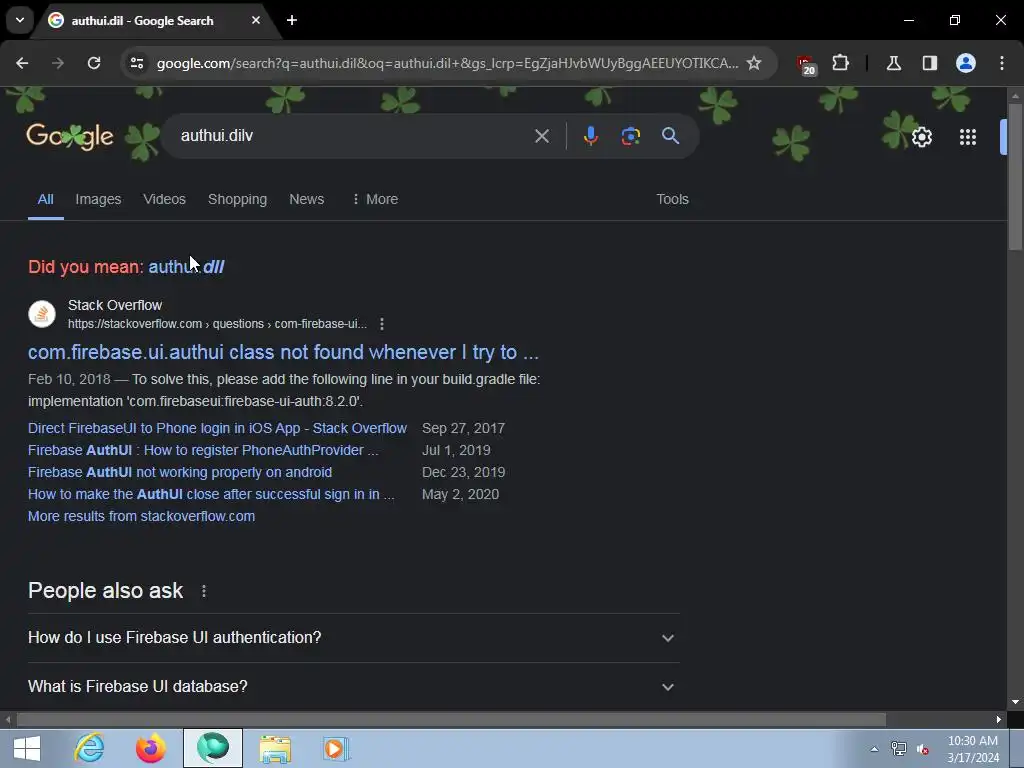Open the taskbar clock showing 10:30 AM
Viewport: 1024px width, 768px height.
point(973,749)
